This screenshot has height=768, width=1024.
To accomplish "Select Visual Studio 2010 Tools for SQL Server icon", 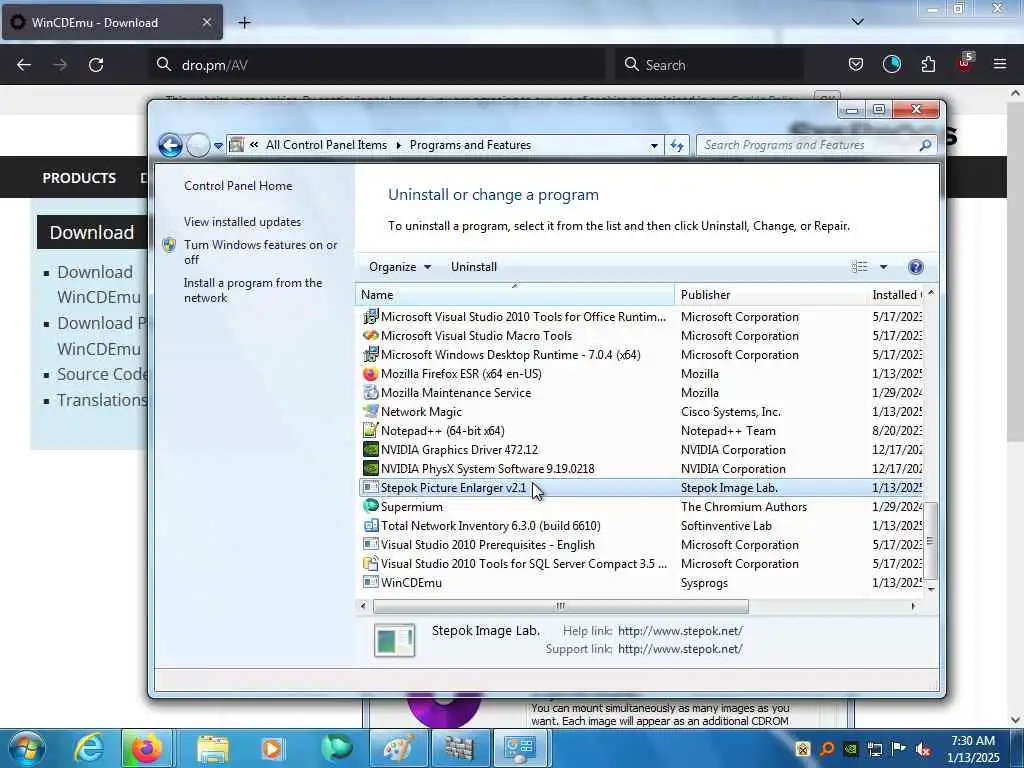I will [x=370, y=564].
